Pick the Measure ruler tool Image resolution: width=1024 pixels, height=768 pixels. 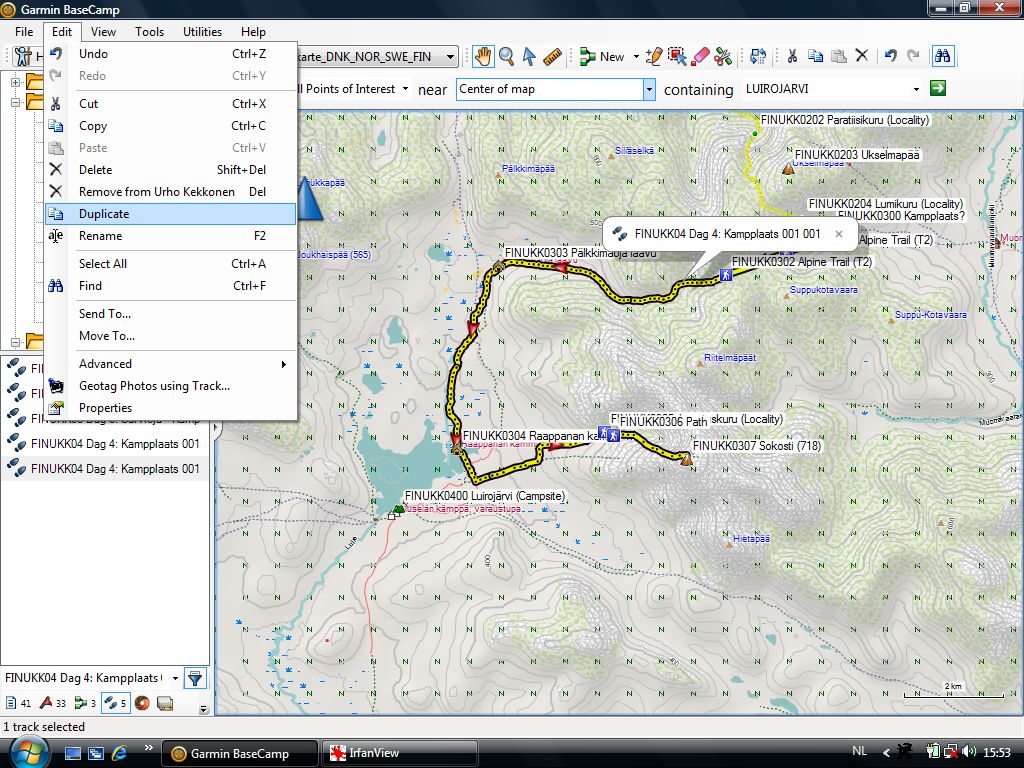[552, 57]
